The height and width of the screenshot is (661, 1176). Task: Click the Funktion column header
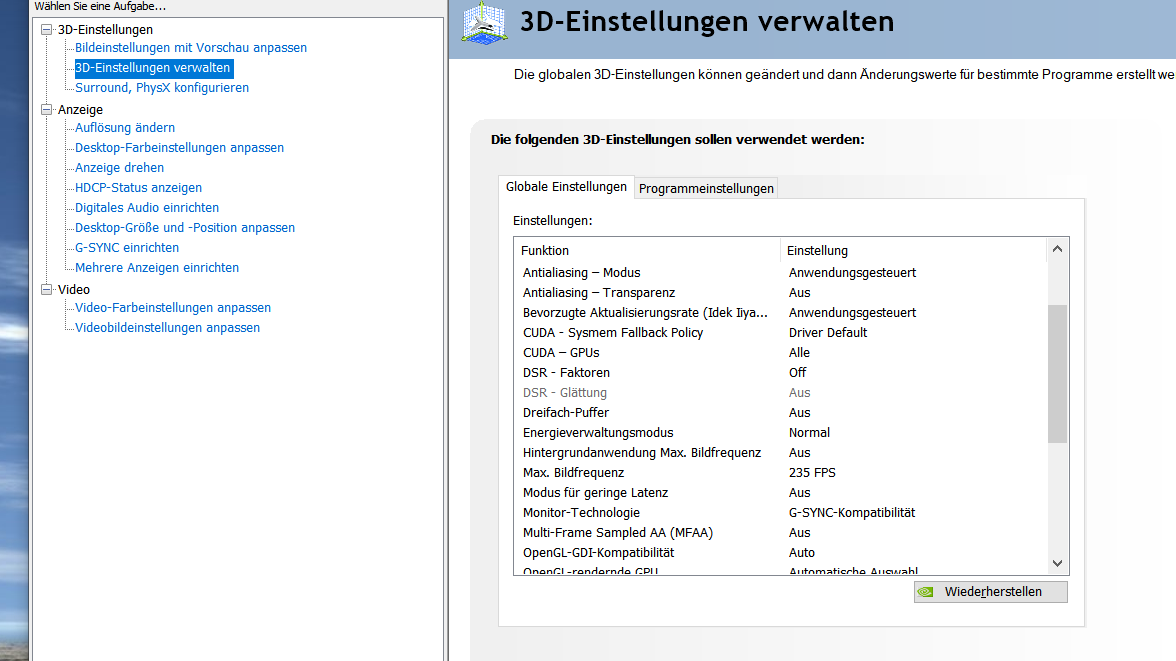[x=647, y=251]
